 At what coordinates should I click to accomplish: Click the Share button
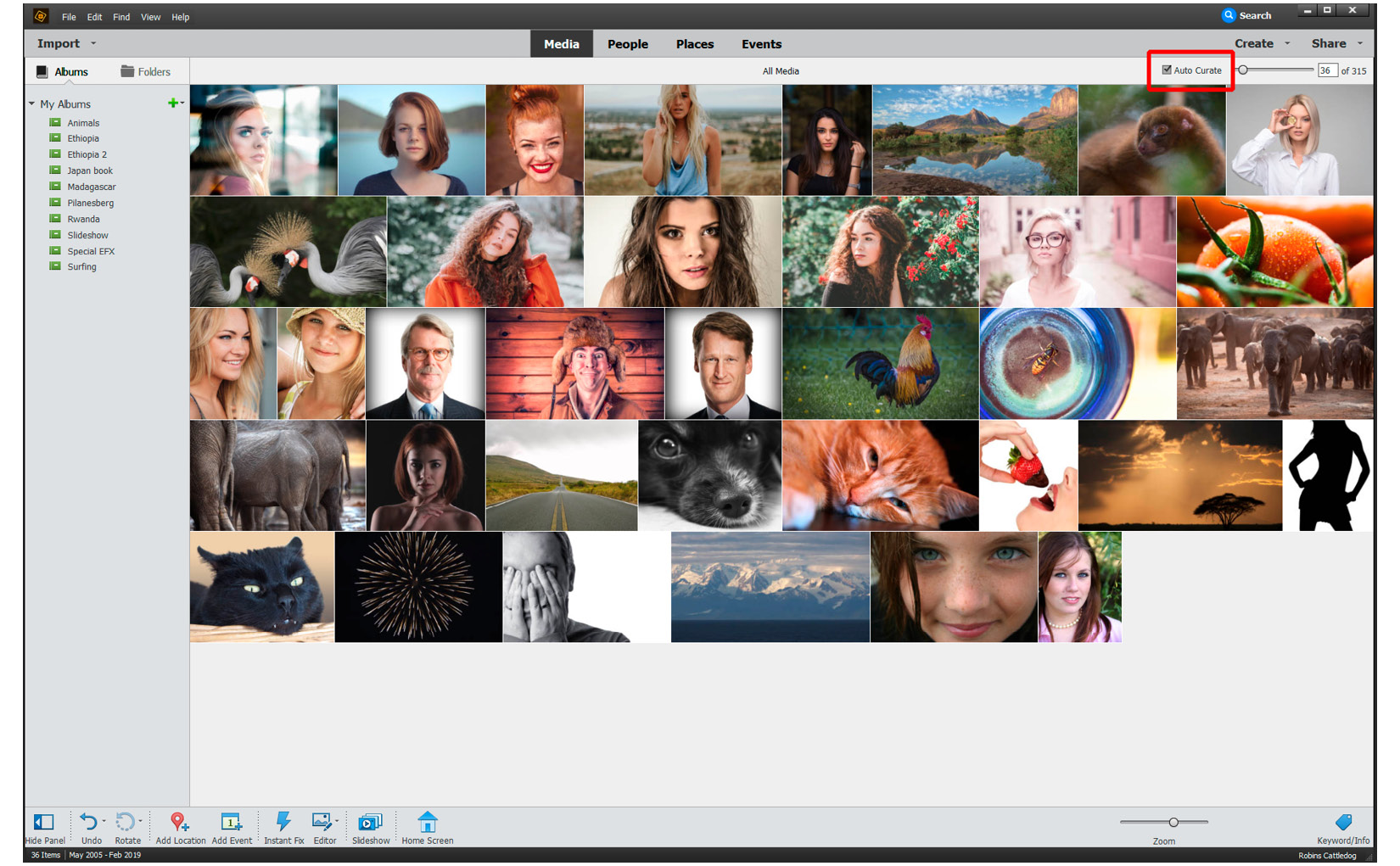point(1329,43)
